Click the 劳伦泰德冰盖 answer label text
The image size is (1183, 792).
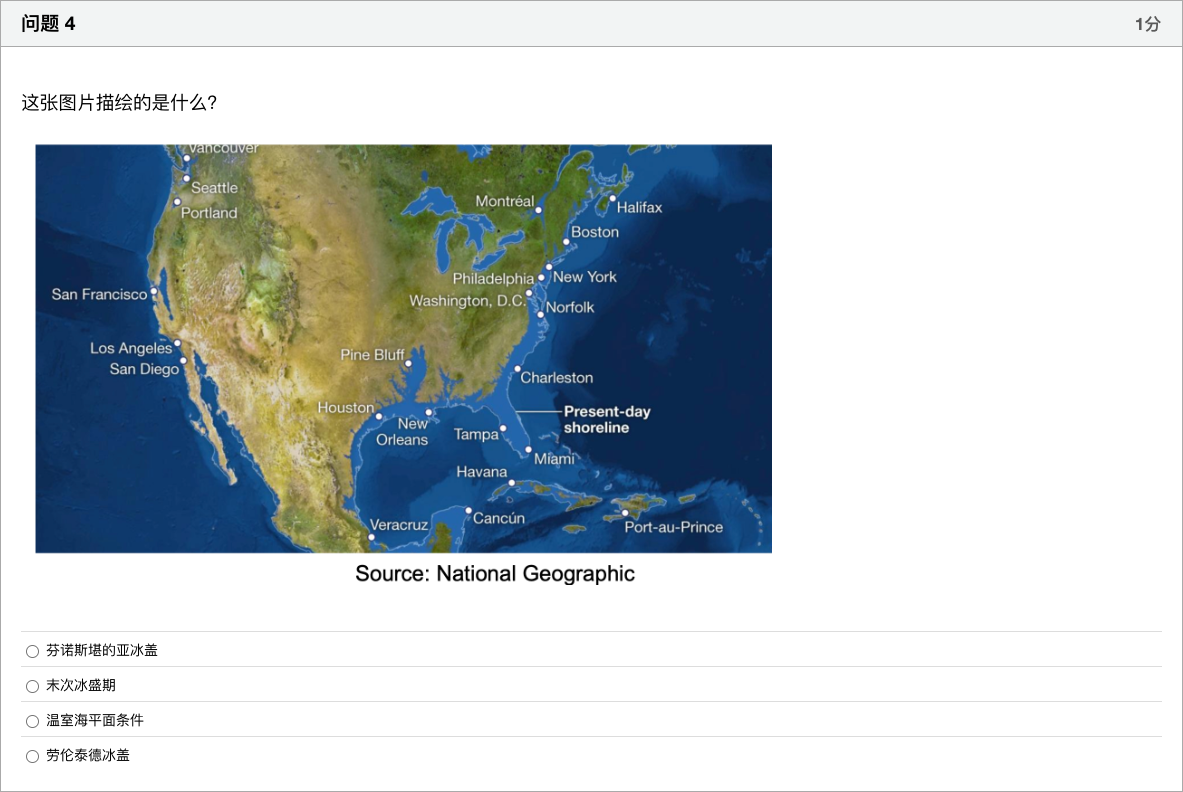(88, 755)
